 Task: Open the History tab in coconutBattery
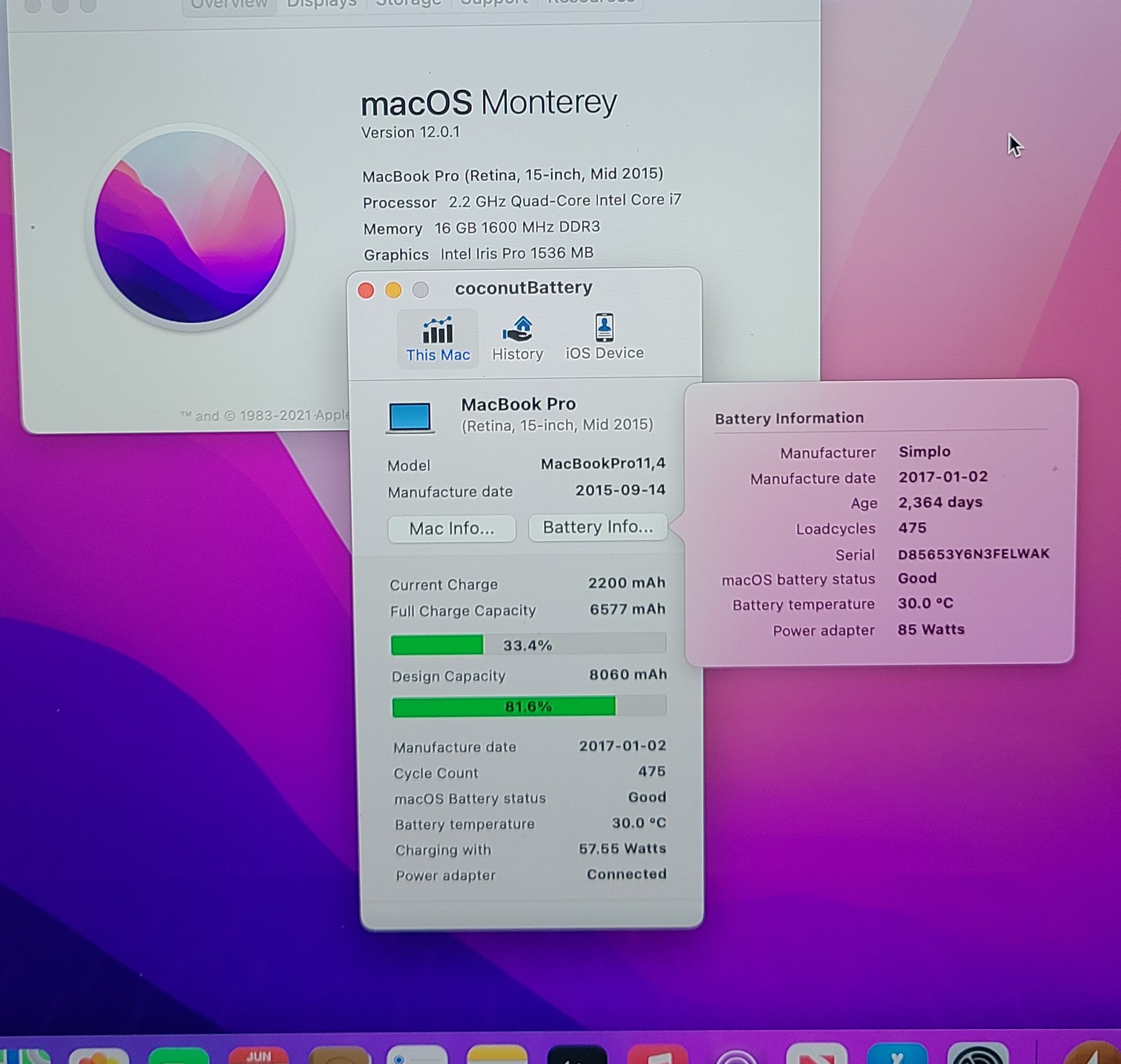(517, 339)
